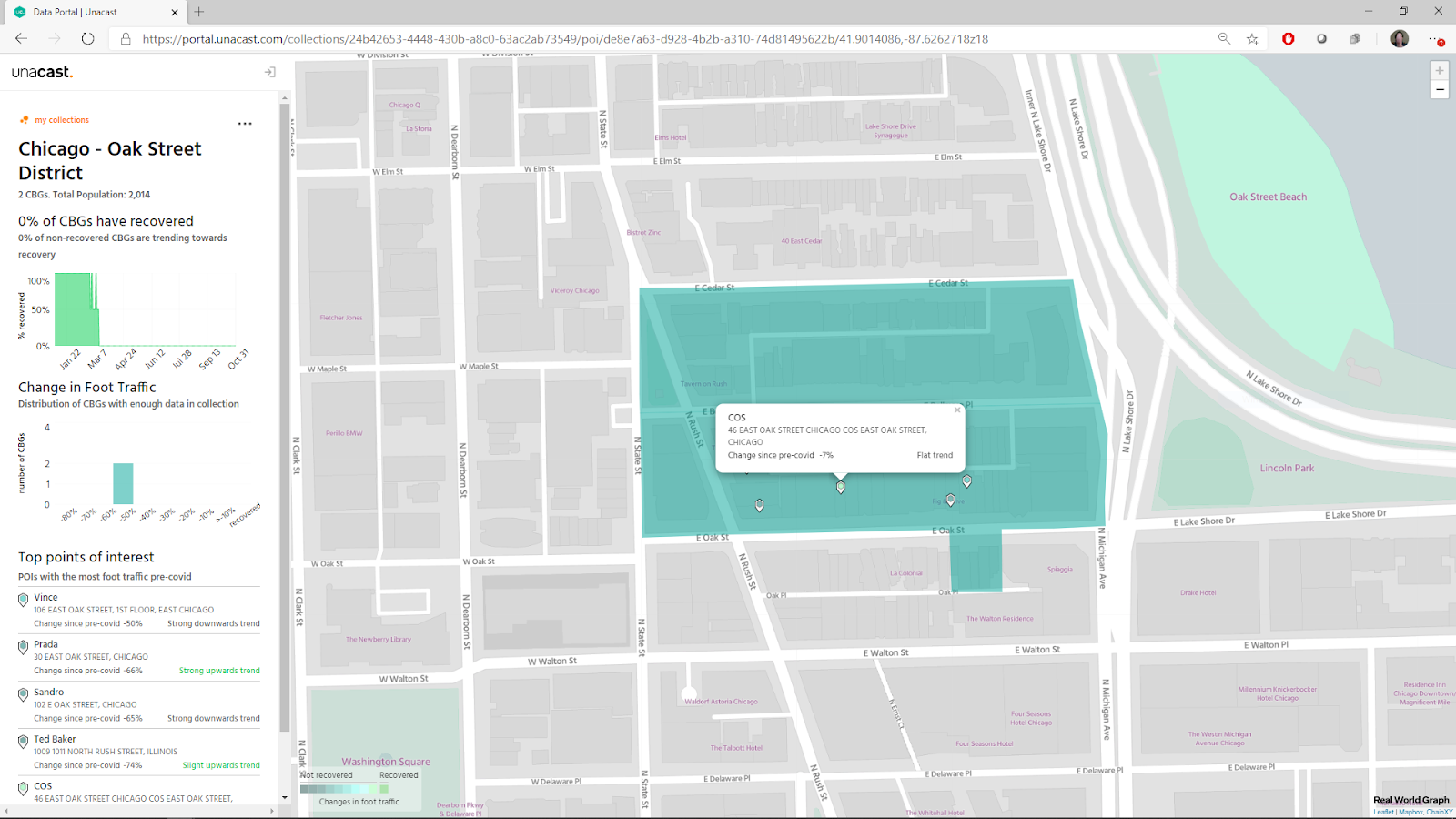Click the browser back arrow
This screenshot has width=1456, height=819.
[21, 38]
